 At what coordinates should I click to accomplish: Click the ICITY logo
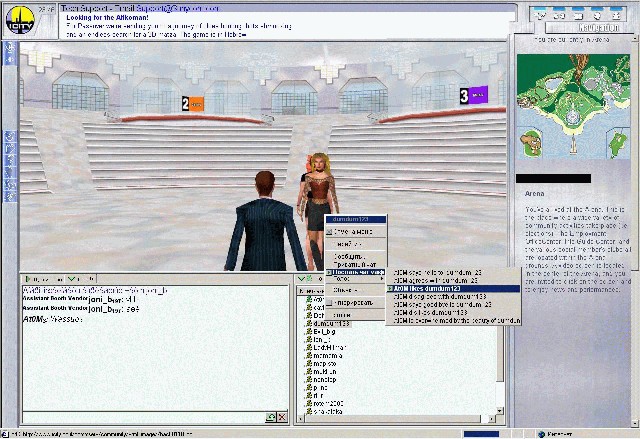(20, 20)
